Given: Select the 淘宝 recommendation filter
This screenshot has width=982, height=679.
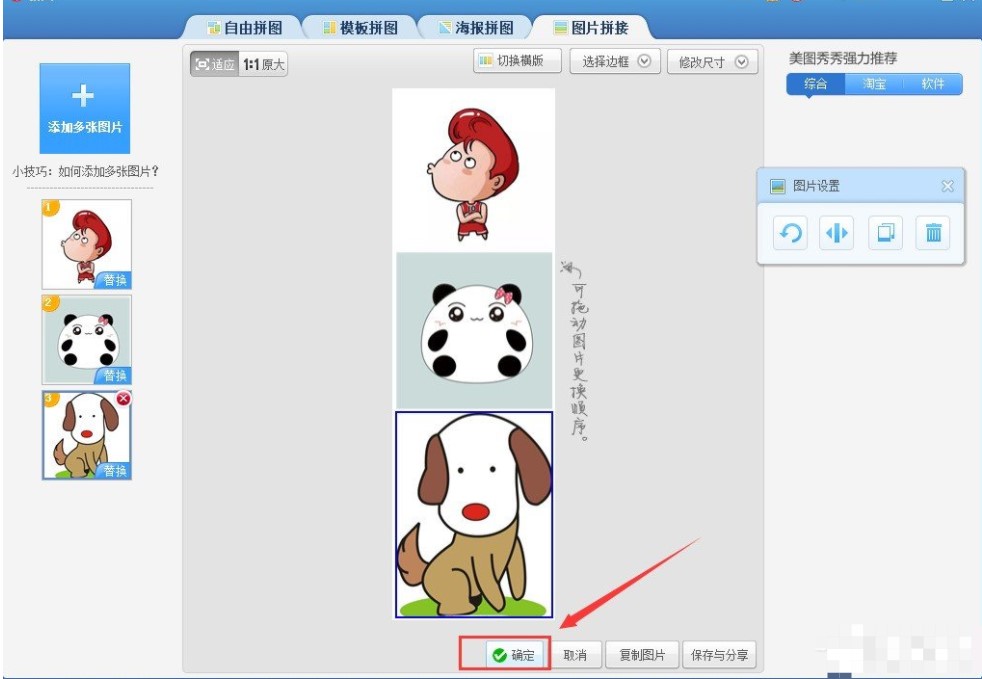Looking at the screenshot, I should [x=874, y=84].
